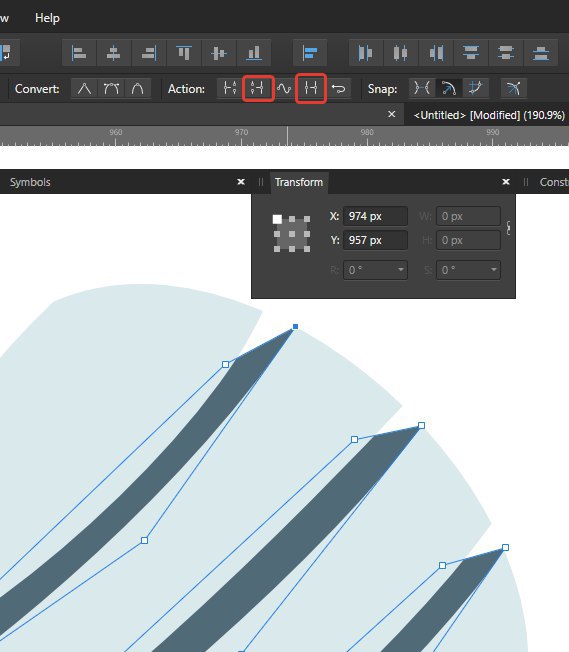Screen dimensions: 569x652
Task: Select bottom-right anchor point in Transform panel
Action: [307, 249]
